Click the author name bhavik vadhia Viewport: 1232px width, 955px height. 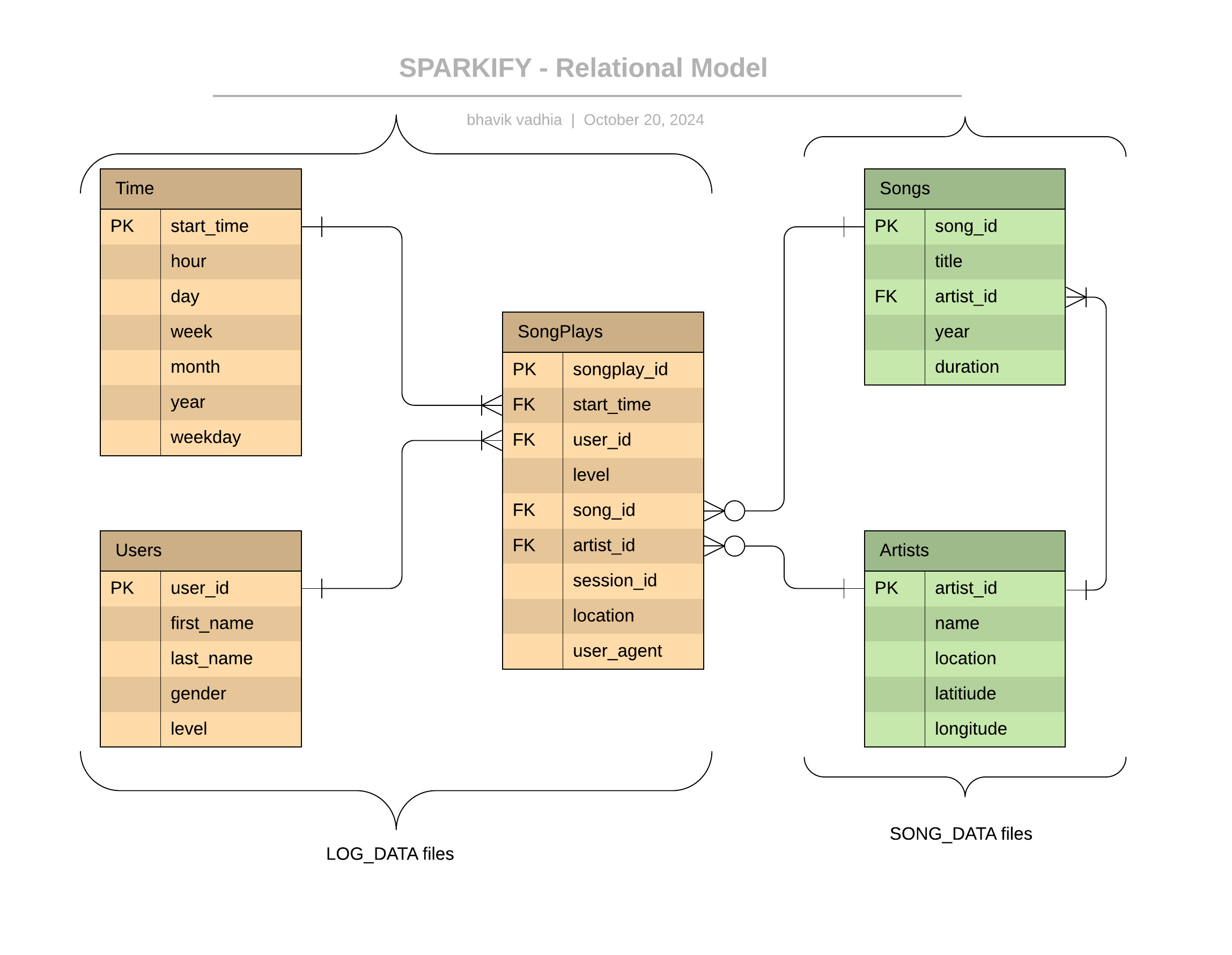514,120
